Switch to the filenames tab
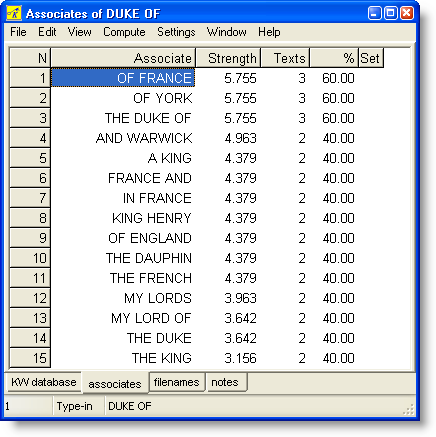Viewport: 436px width, 437px height. click(x=177, y=382)
